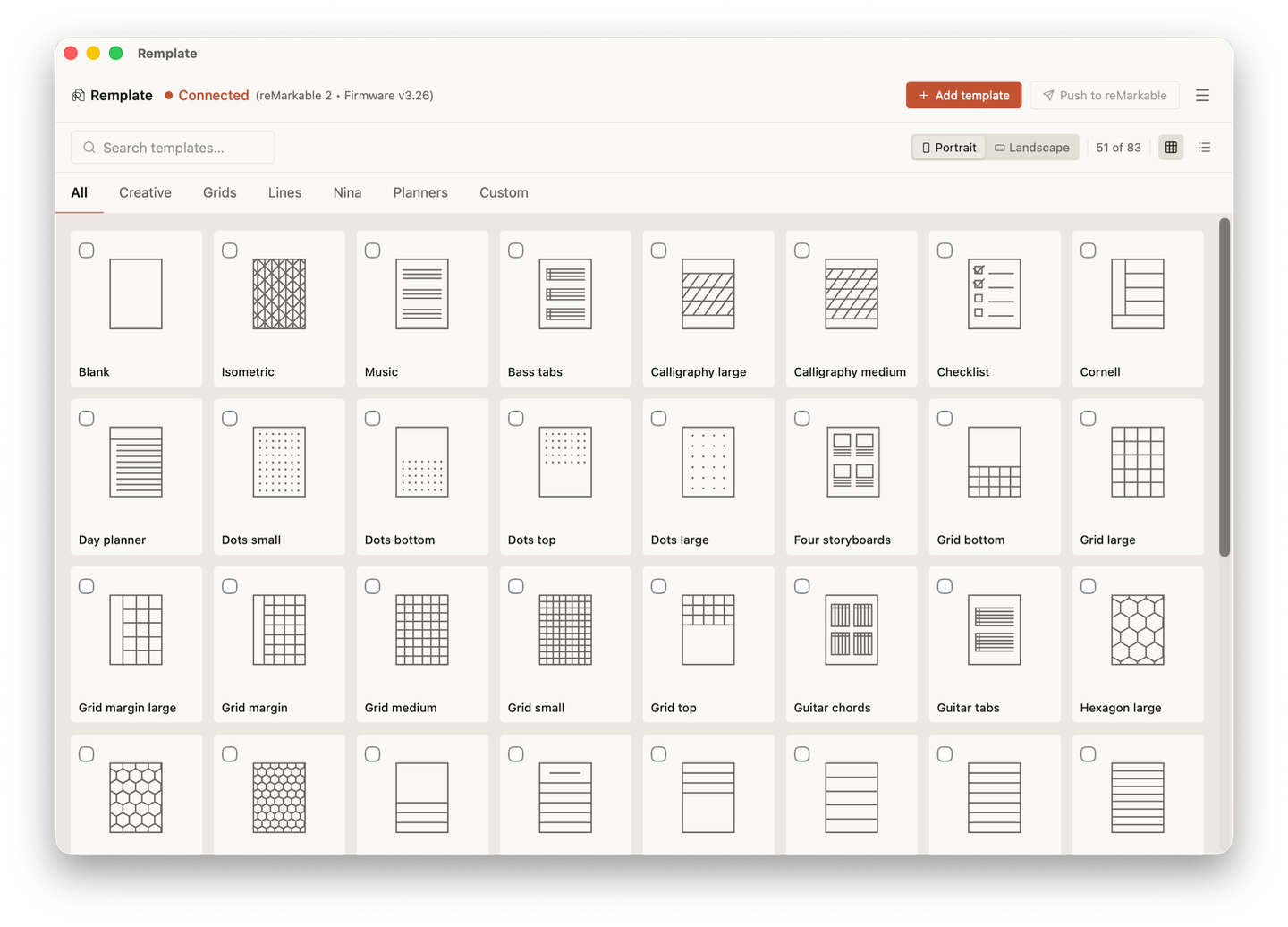The width and height of the screenshot is (1288, 927).
Task: Check the Guitar tabs checkbox
Action: coord(945,587)
